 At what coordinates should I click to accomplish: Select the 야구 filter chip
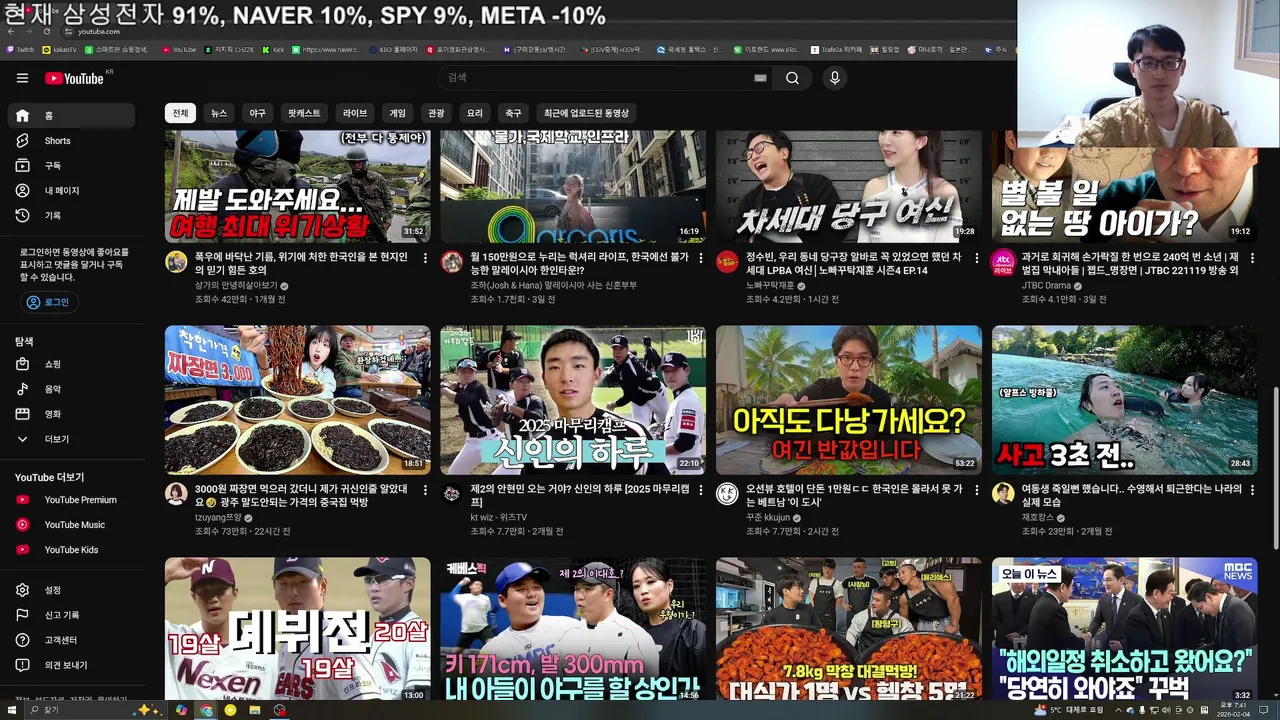(257, 113)
